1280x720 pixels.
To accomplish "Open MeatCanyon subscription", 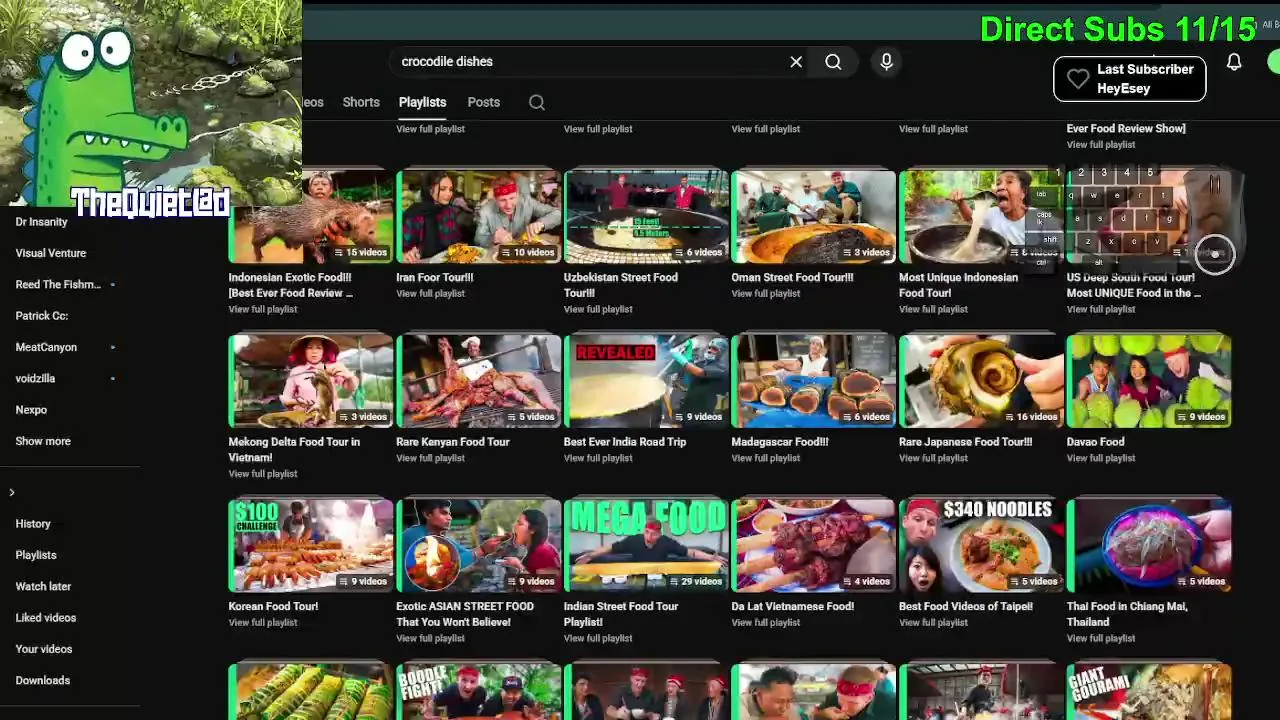I will tap(46, 347).
